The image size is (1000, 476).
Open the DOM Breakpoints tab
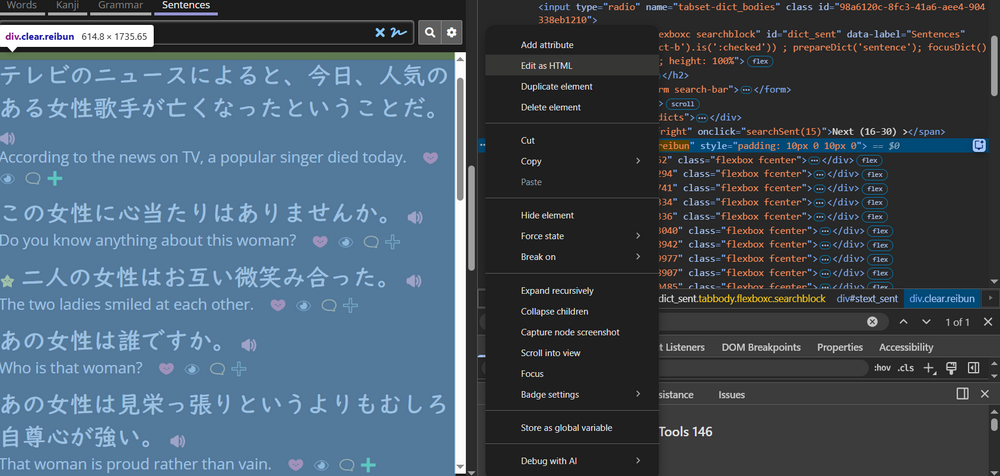pos(761,347)
